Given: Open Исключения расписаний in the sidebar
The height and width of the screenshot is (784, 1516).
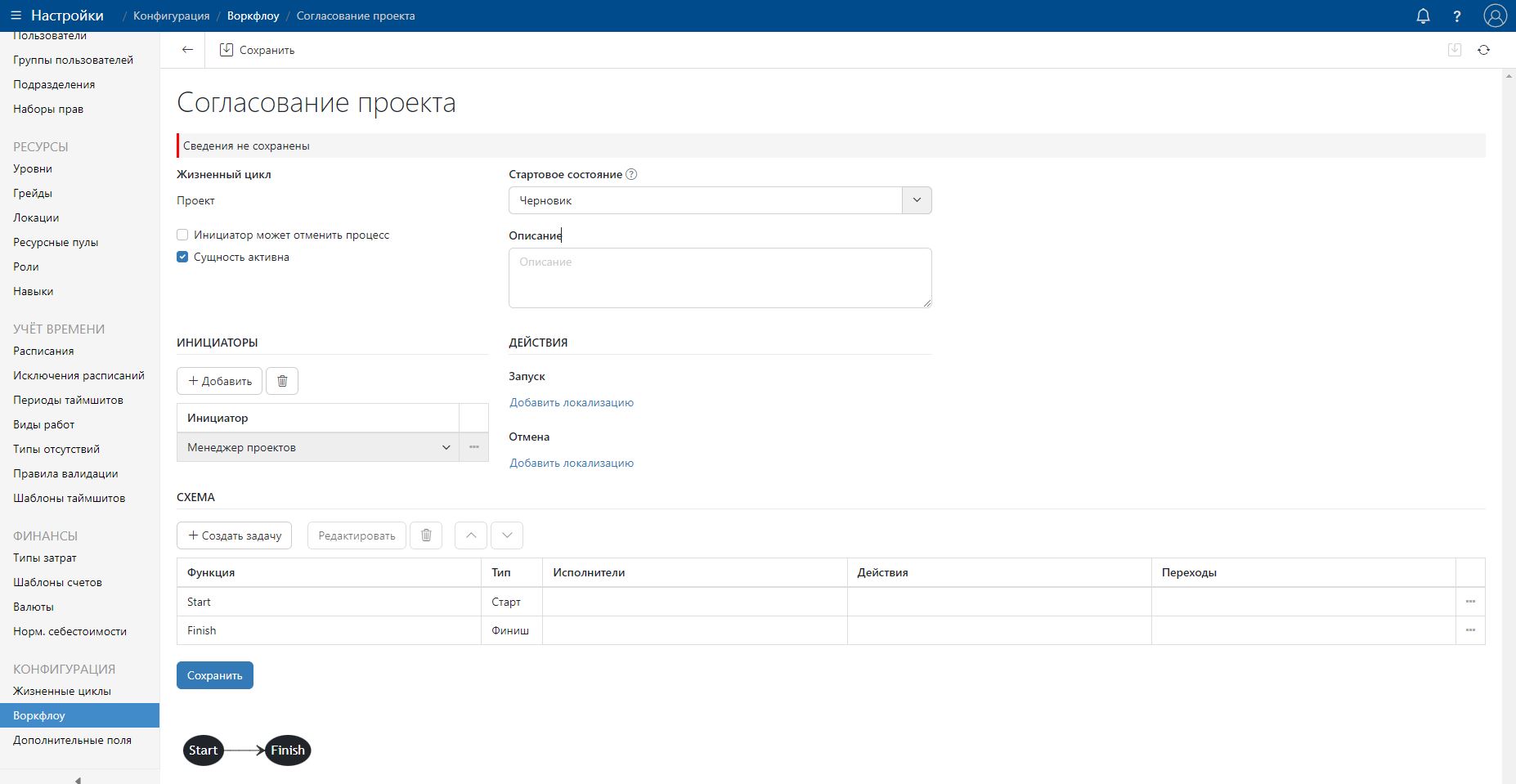Looking at the screenshot, I should point(78,375).
